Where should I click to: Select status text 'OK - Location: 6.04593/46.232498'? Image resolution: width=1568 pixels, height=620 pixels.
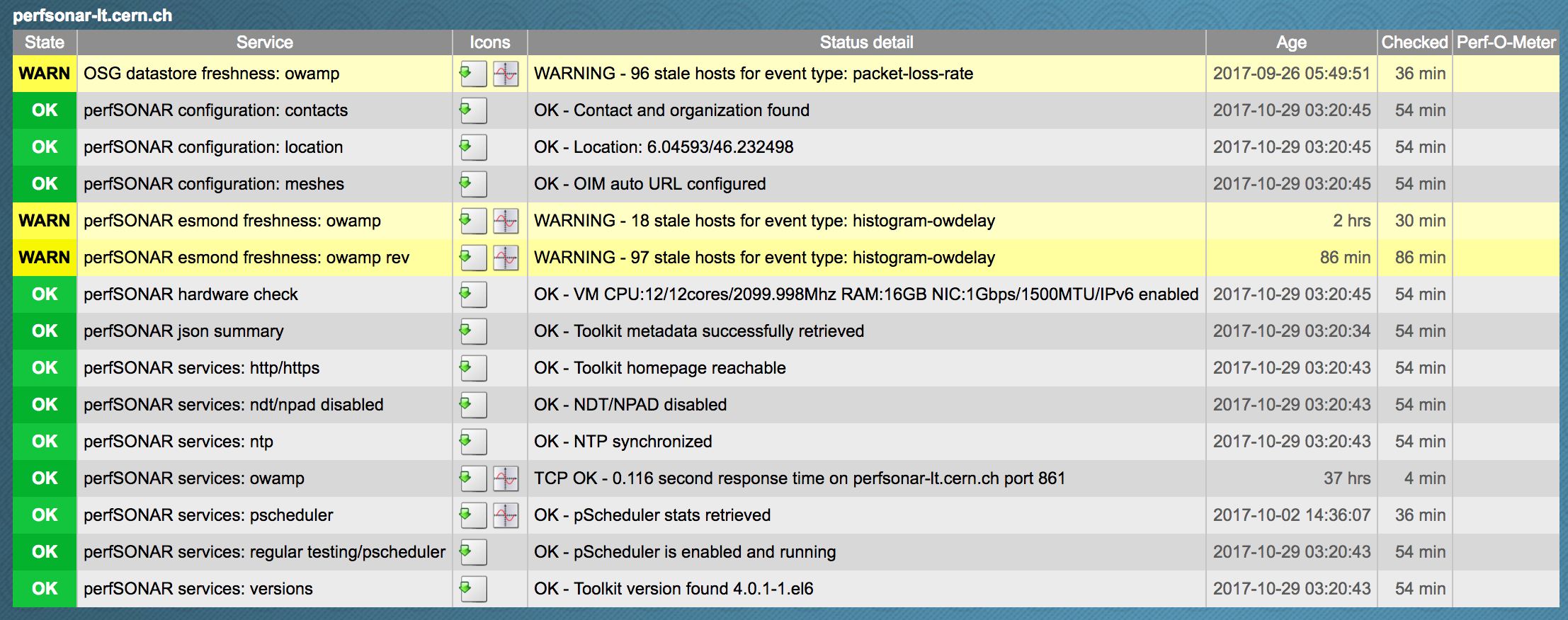[664, 147]
